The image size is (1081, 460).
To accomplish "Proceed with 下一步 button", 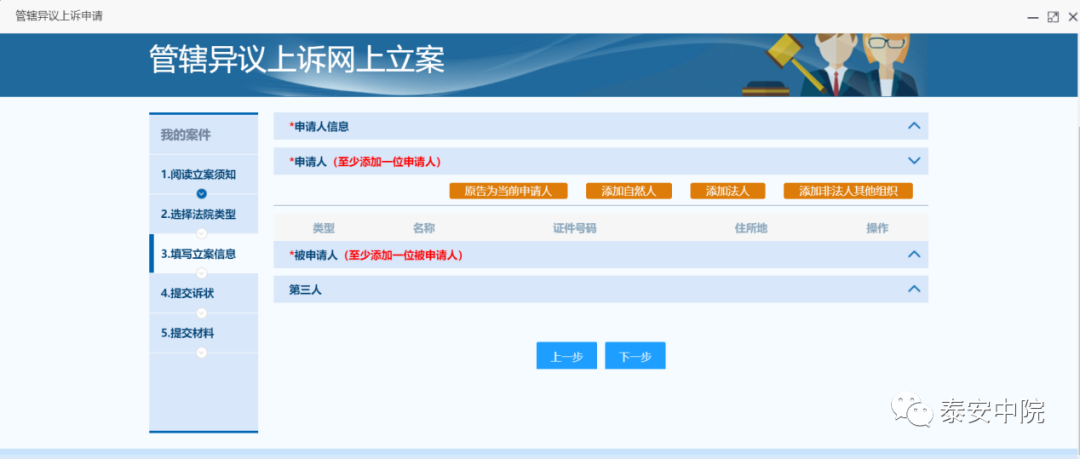I will [635, 356].
